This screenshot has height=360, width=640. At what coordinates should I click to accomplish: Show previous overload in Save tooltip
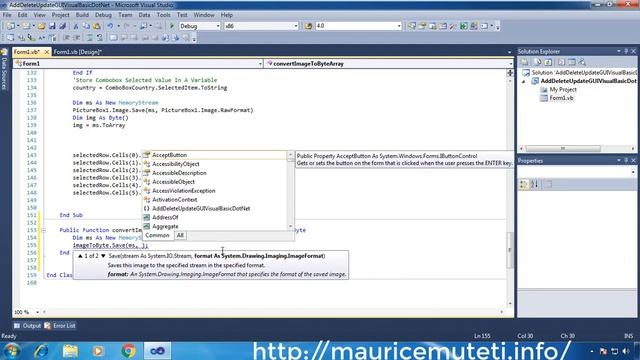(80, 256)
